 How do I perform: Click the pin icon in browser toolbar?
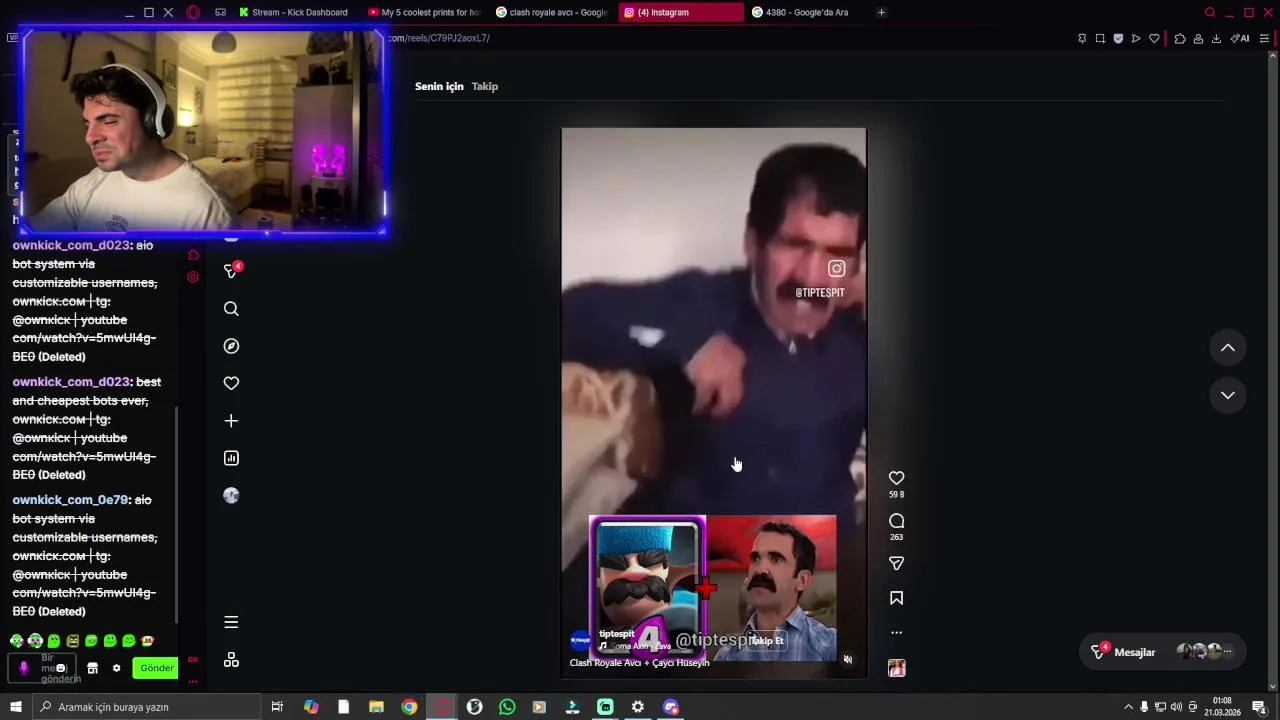coord(1082,39)
